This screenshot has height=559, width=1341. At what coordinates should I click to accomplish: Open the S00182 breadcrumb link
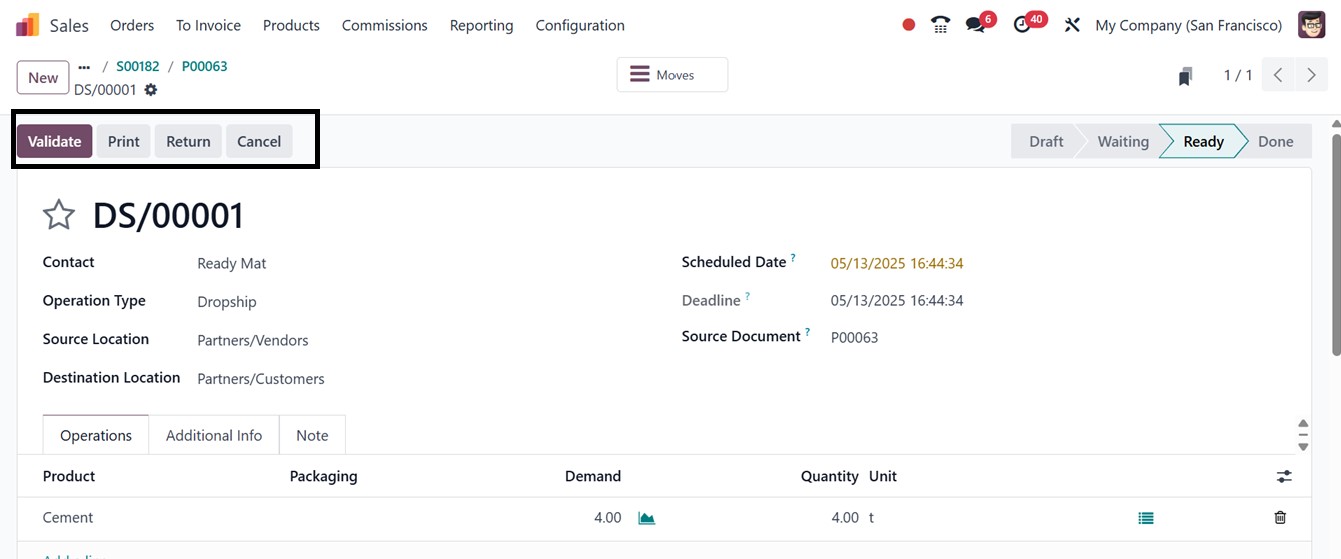(138, 67)
